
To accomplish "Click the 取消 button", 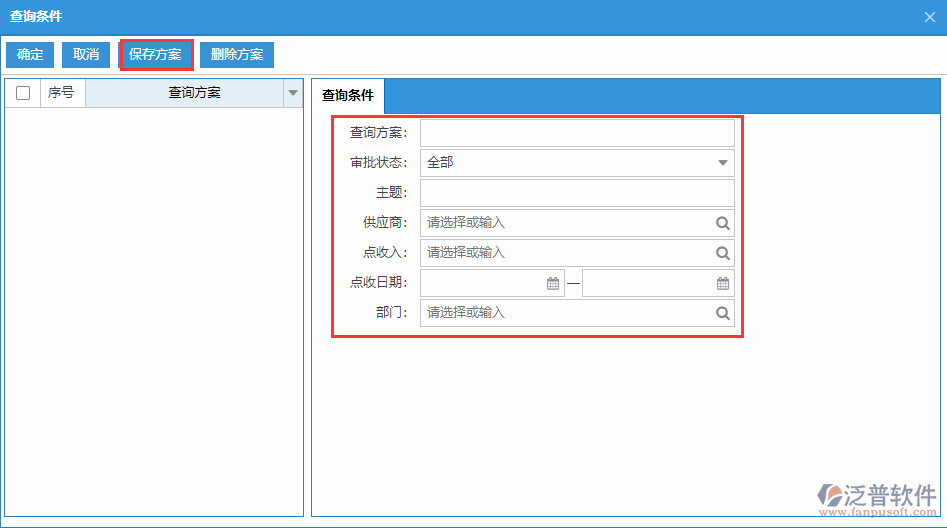I will tap(86, 54).
